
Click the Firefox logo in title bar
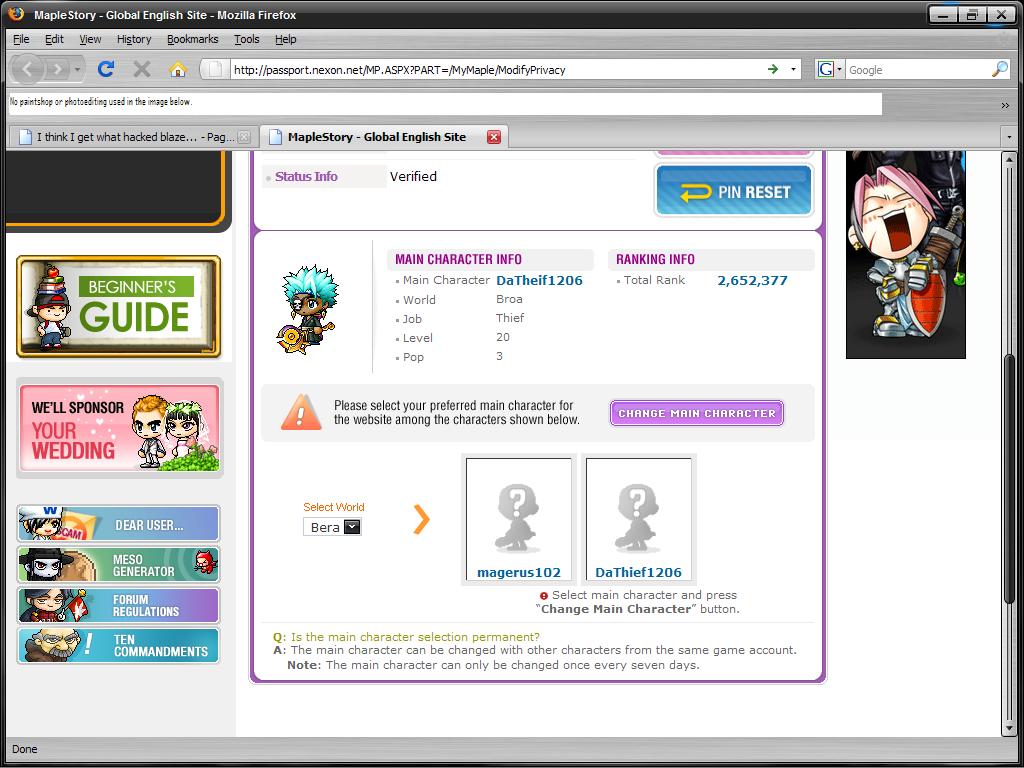pos(16,14)
